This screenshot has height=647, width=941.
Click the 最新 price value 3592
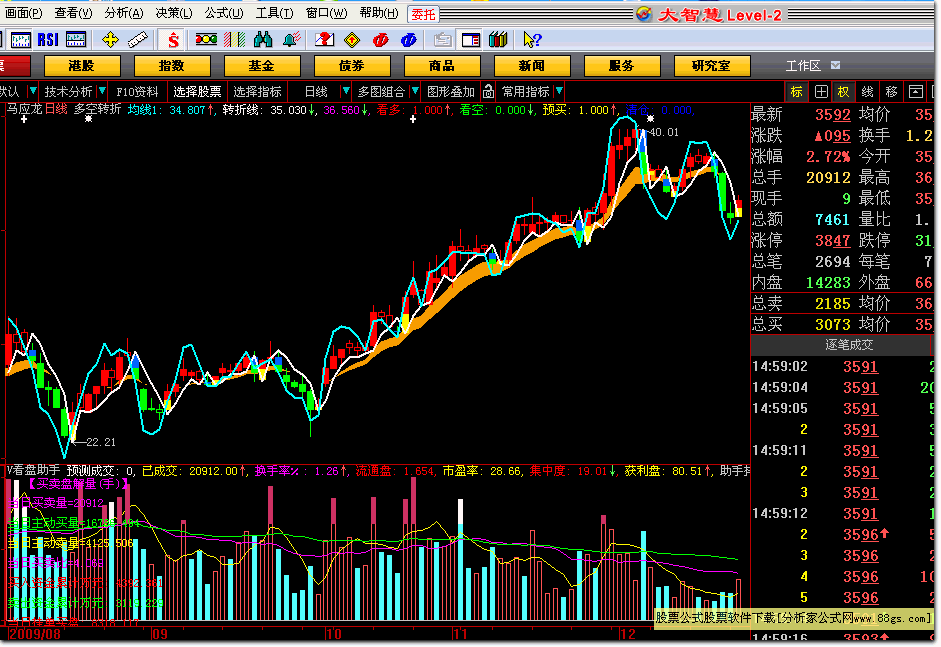coord(832,114)
